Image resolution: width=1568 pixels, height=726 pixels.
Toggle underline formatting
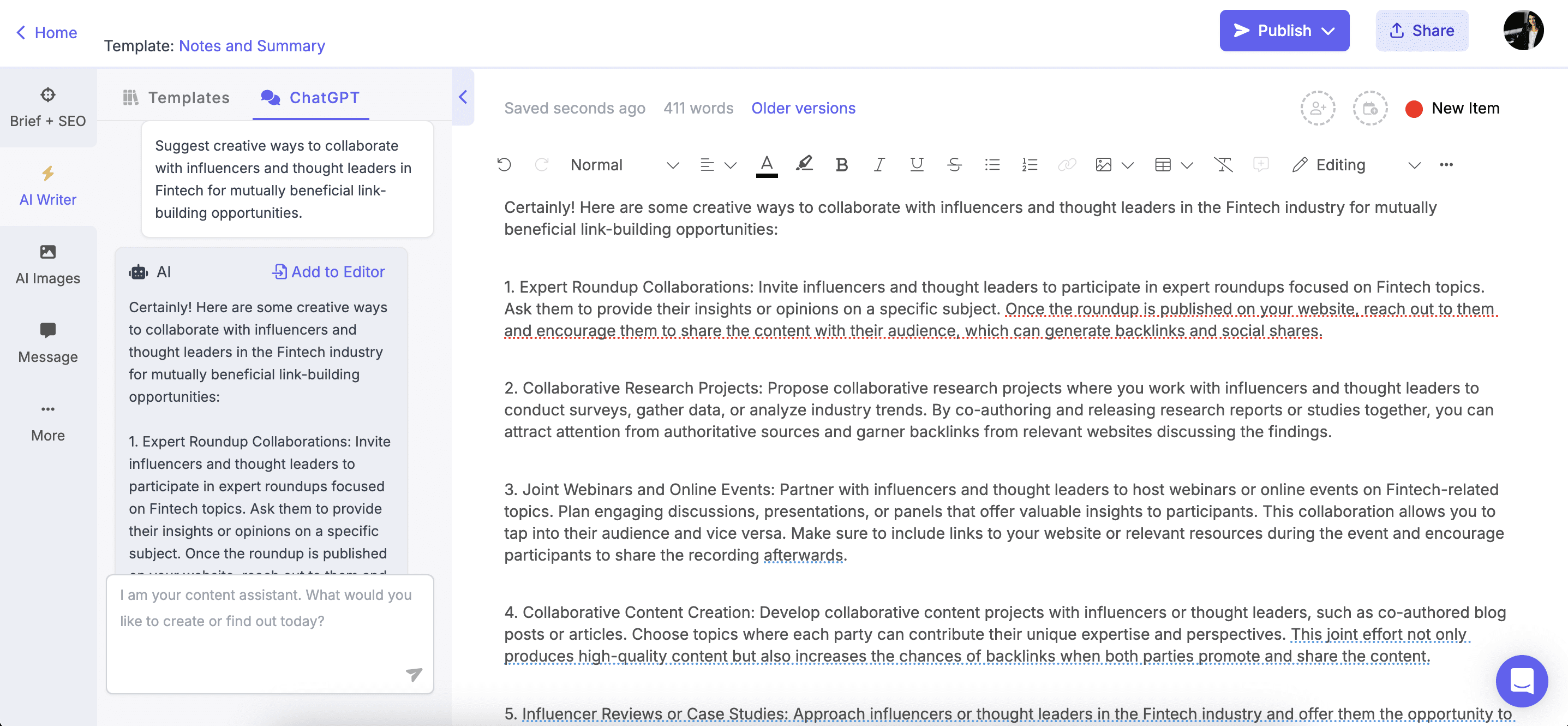point(917,164)
